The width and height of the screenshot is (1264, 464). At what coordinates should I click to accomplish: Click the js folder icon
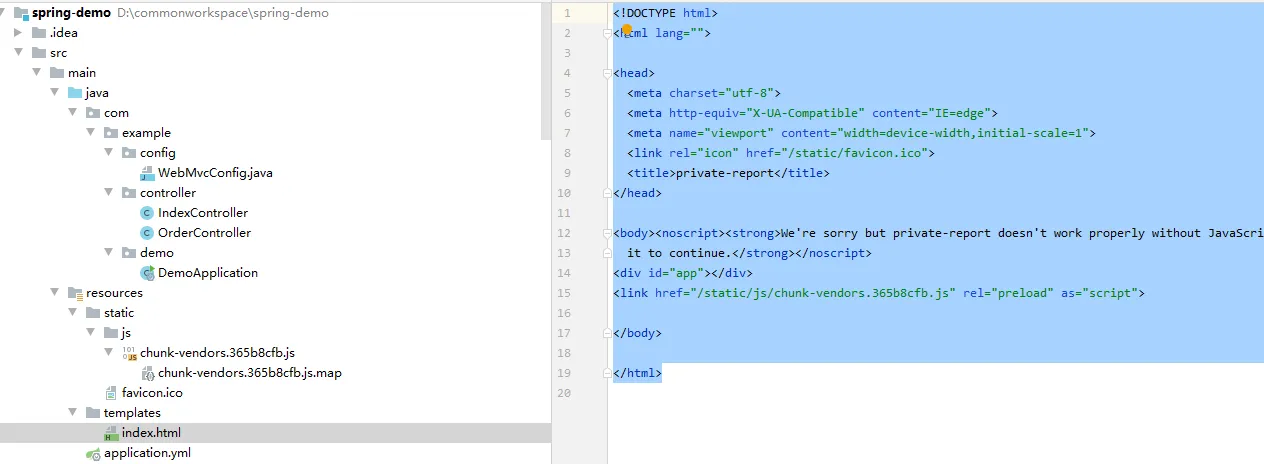111,333
